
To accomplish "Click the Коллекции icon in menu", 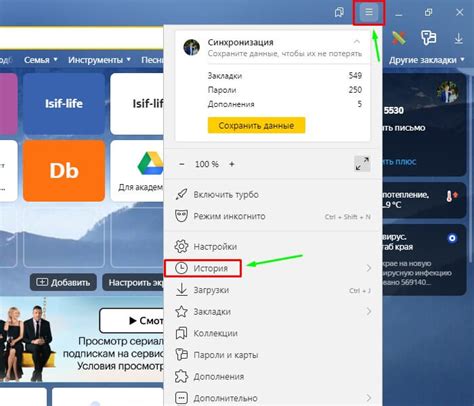I will (x=182, y=333).
